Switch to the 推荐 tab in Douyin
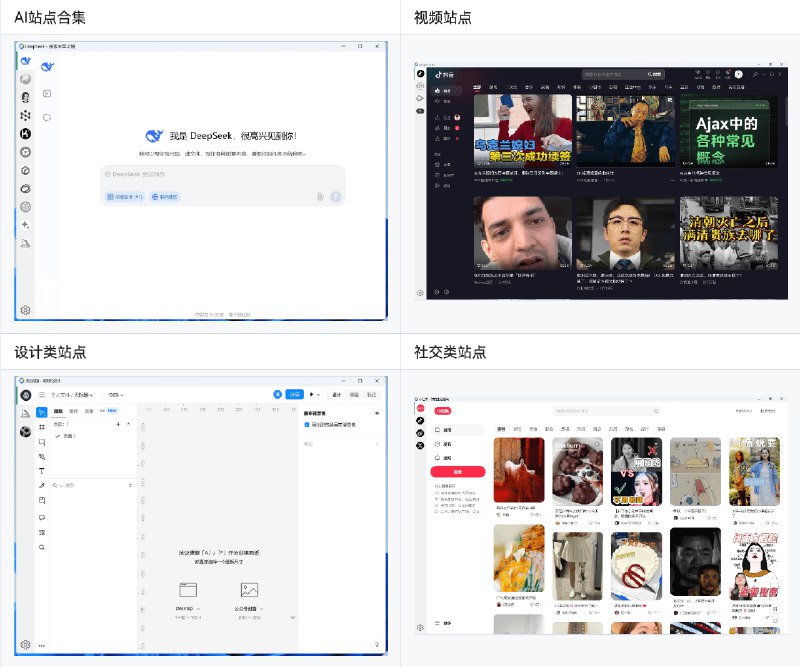 tap(478, 86)
